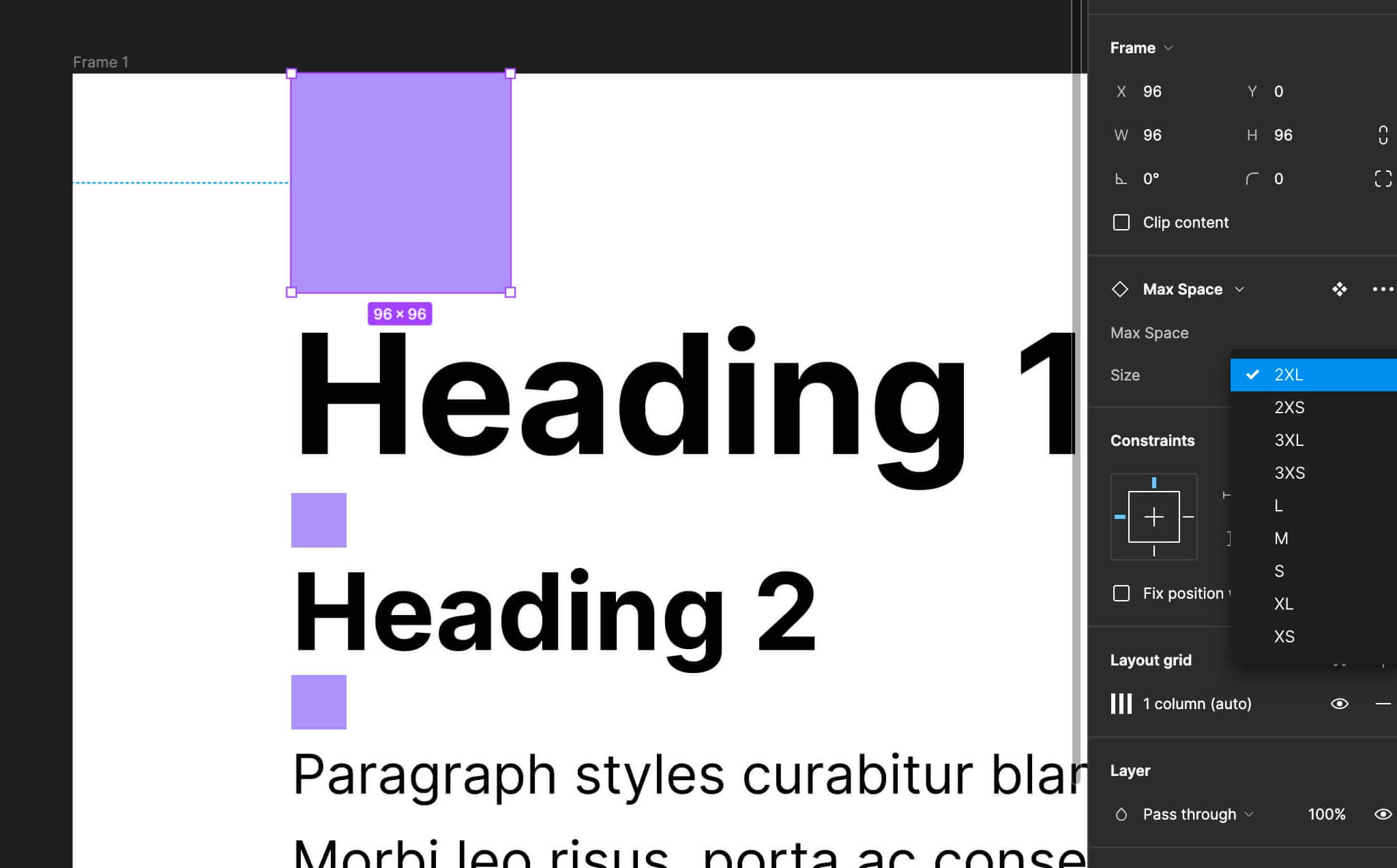
Task: Enable Fix position checkbox
Action: (x=1122, y=593)
